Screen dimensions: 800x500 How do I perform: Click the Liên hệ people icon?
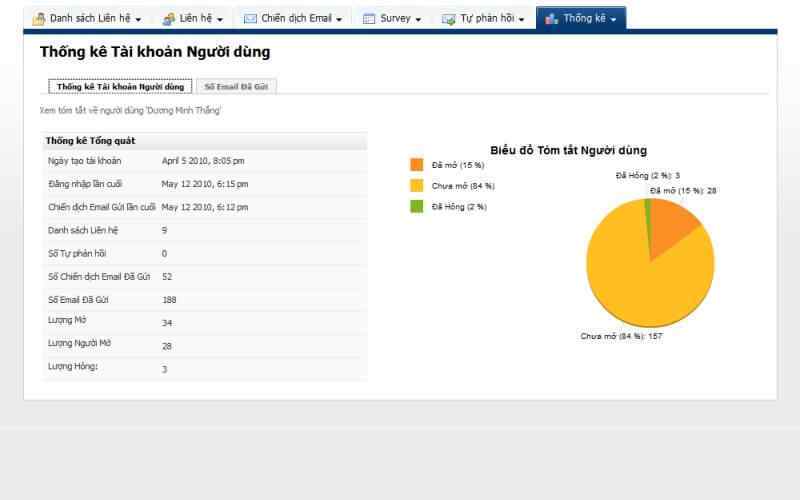[169, 19]
